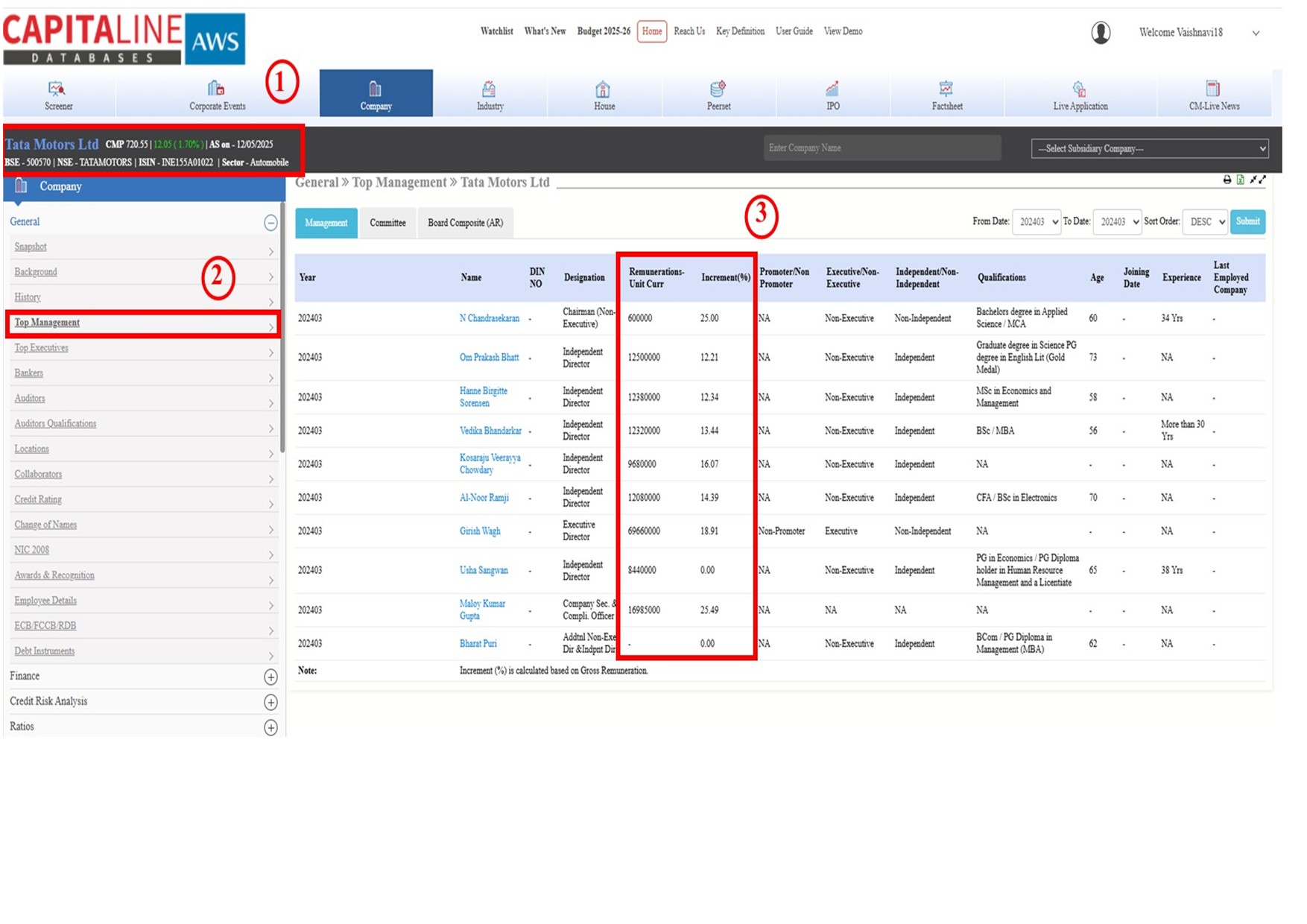1307x924 pixels.
Task: Click the building icon in Company sidebar header
Action: click(21, 186)
